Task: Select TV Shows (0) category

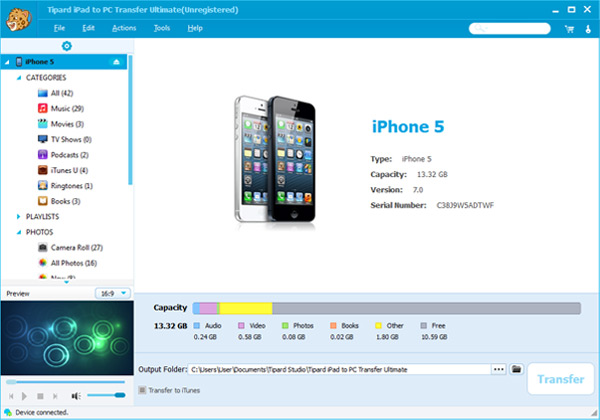Action: pos(65,139)
